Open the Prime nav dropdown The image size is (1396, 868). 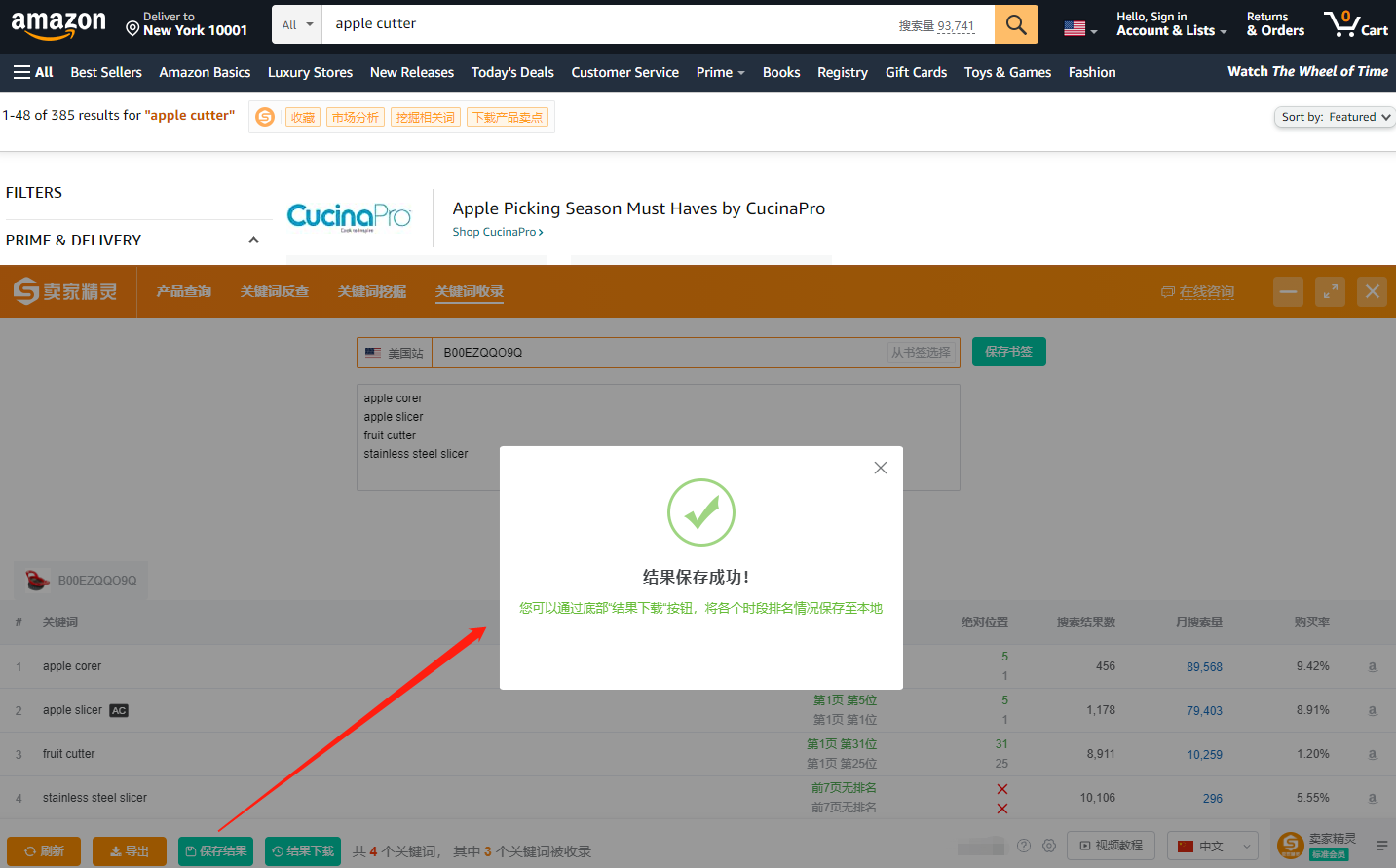(x=720, y=72)
